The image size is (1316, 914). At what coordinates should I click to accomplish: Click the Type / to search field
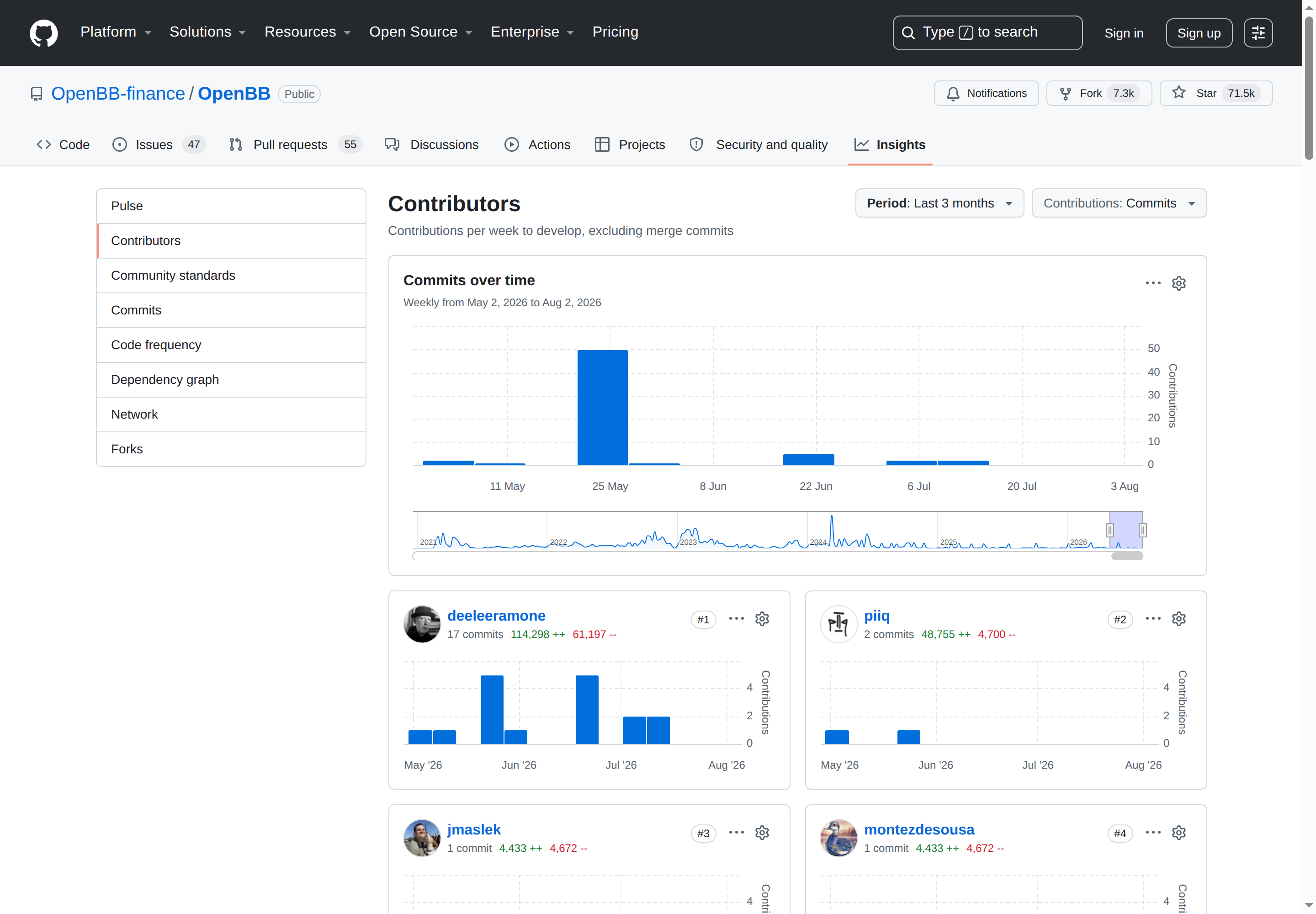[x=987, y=32]
